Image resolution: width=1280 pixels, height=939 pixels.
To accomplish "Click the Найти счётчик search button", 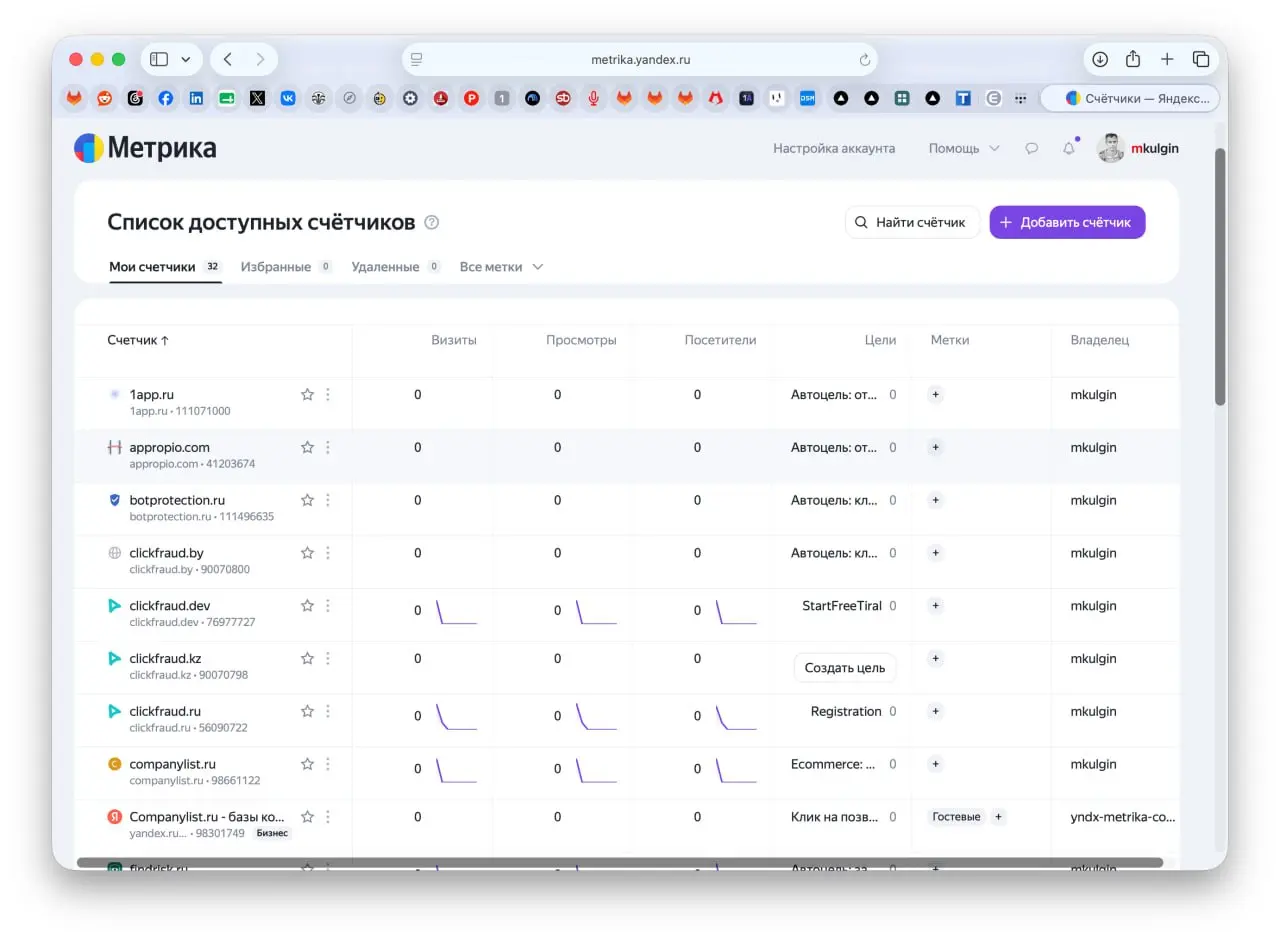I will (912, 222).
